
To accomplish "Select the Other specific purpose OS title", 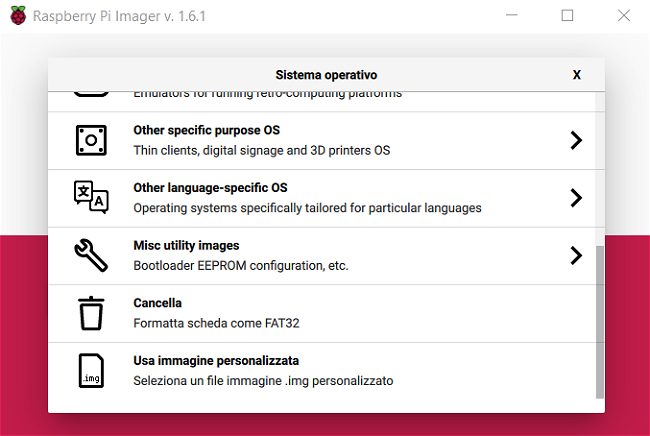I will tap(206, 130).
